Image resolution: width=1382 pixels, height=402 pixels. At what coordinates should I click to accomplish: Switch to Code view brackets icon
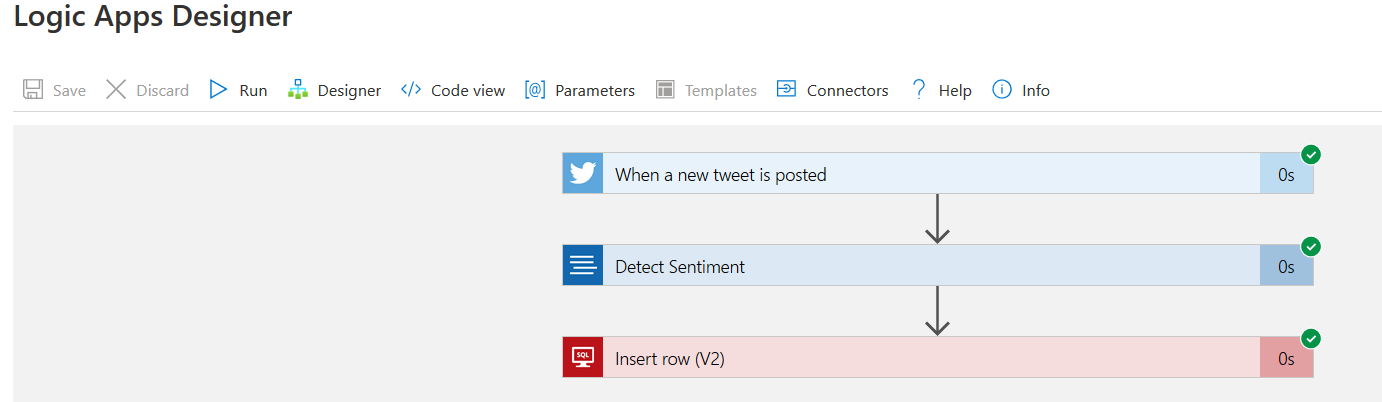[411, 90]
